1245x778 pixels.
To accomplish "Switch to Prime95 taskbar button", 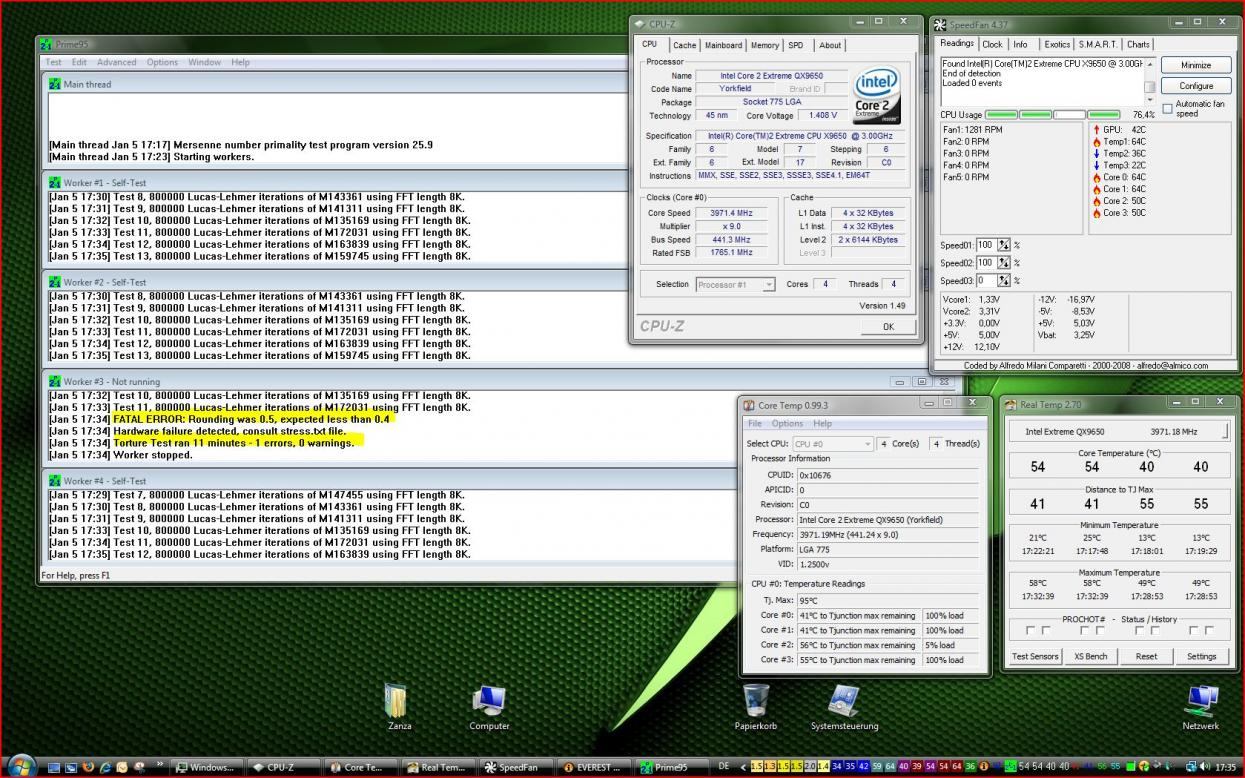I will click(x=674, y=767).
